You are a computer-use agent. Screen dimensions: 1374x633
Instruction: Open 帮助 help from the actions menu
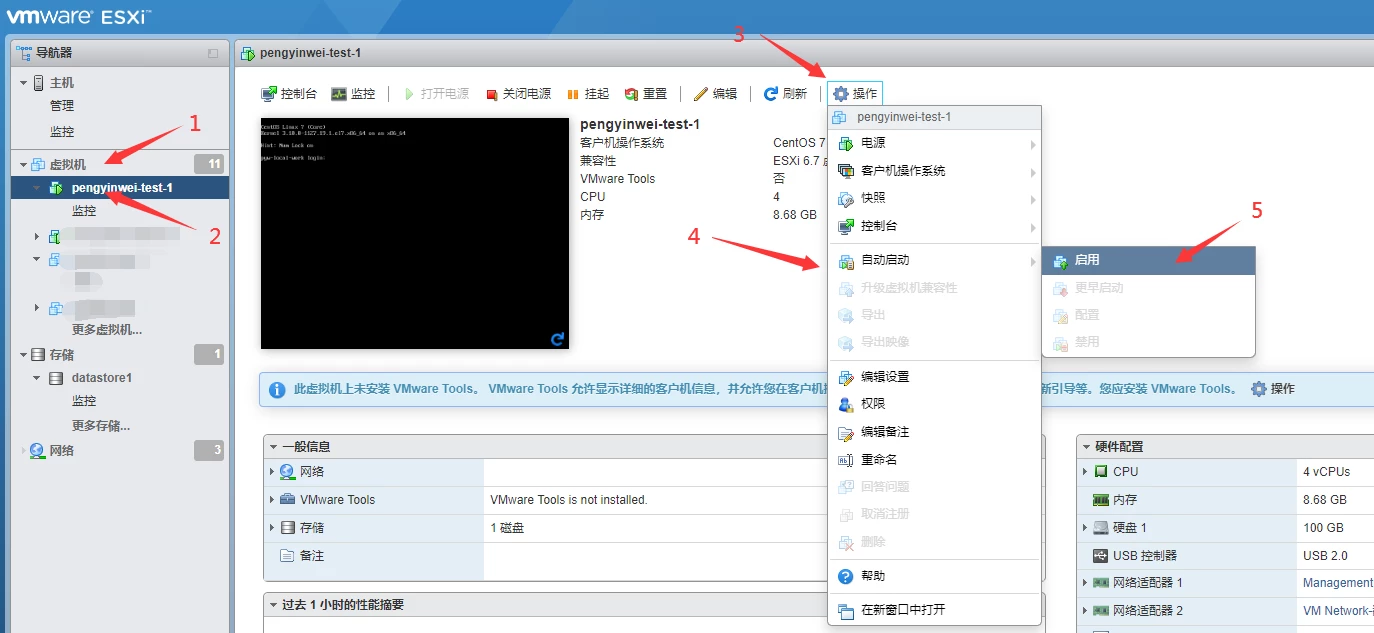tap(935, 576)
